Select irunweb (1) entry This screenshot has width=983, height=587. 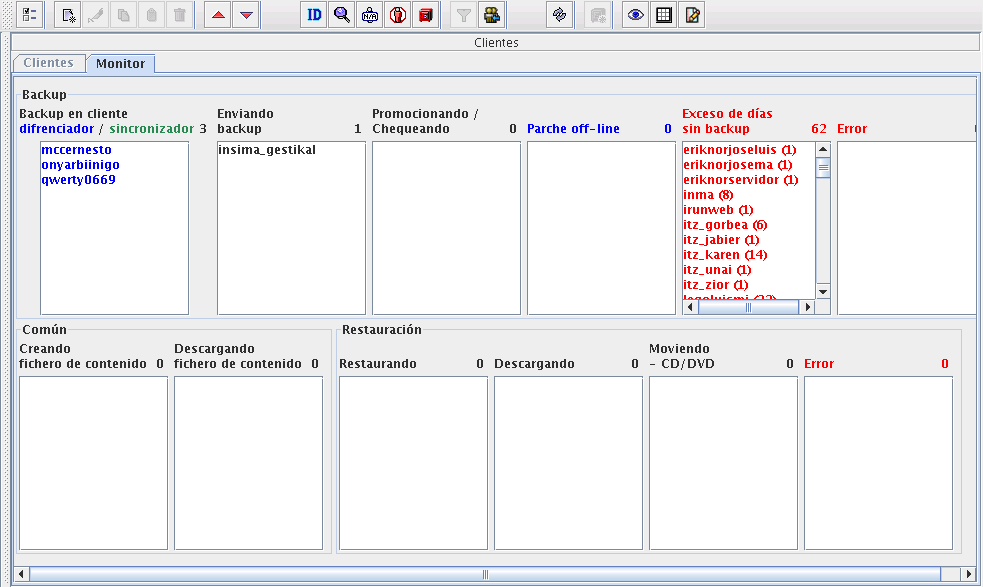[718, 210]
